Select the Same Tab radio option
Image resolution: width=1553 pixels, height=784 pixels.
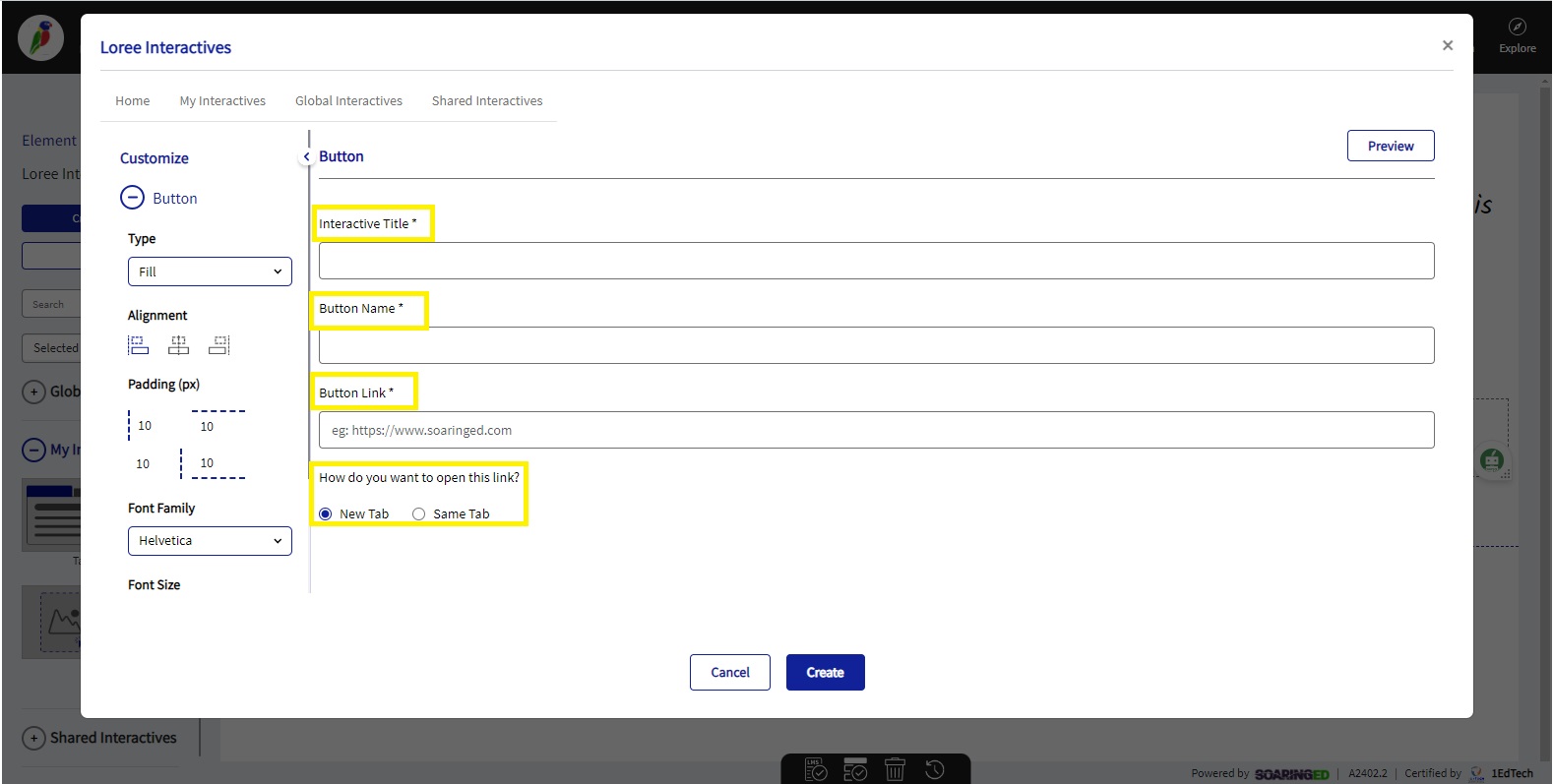[418, 513]
